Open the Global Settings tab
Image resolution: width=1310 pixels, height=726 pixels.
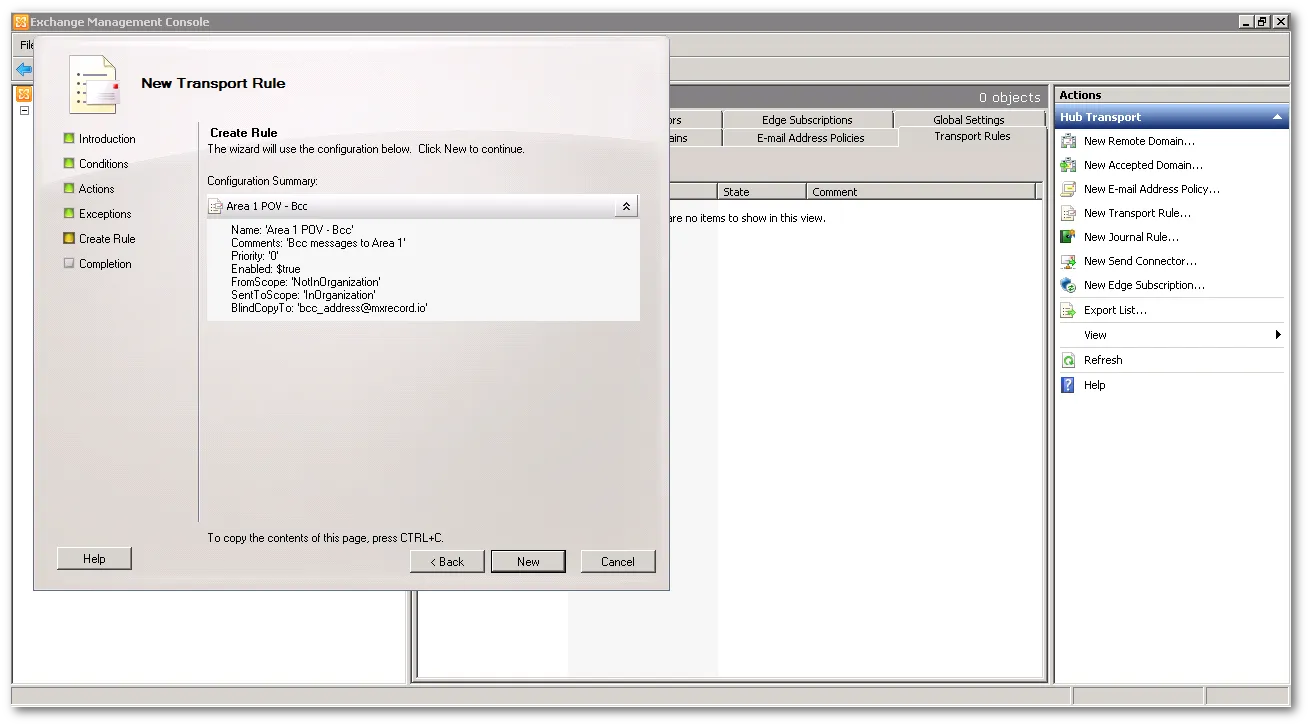pyautogui.click(x=968, y=120)
